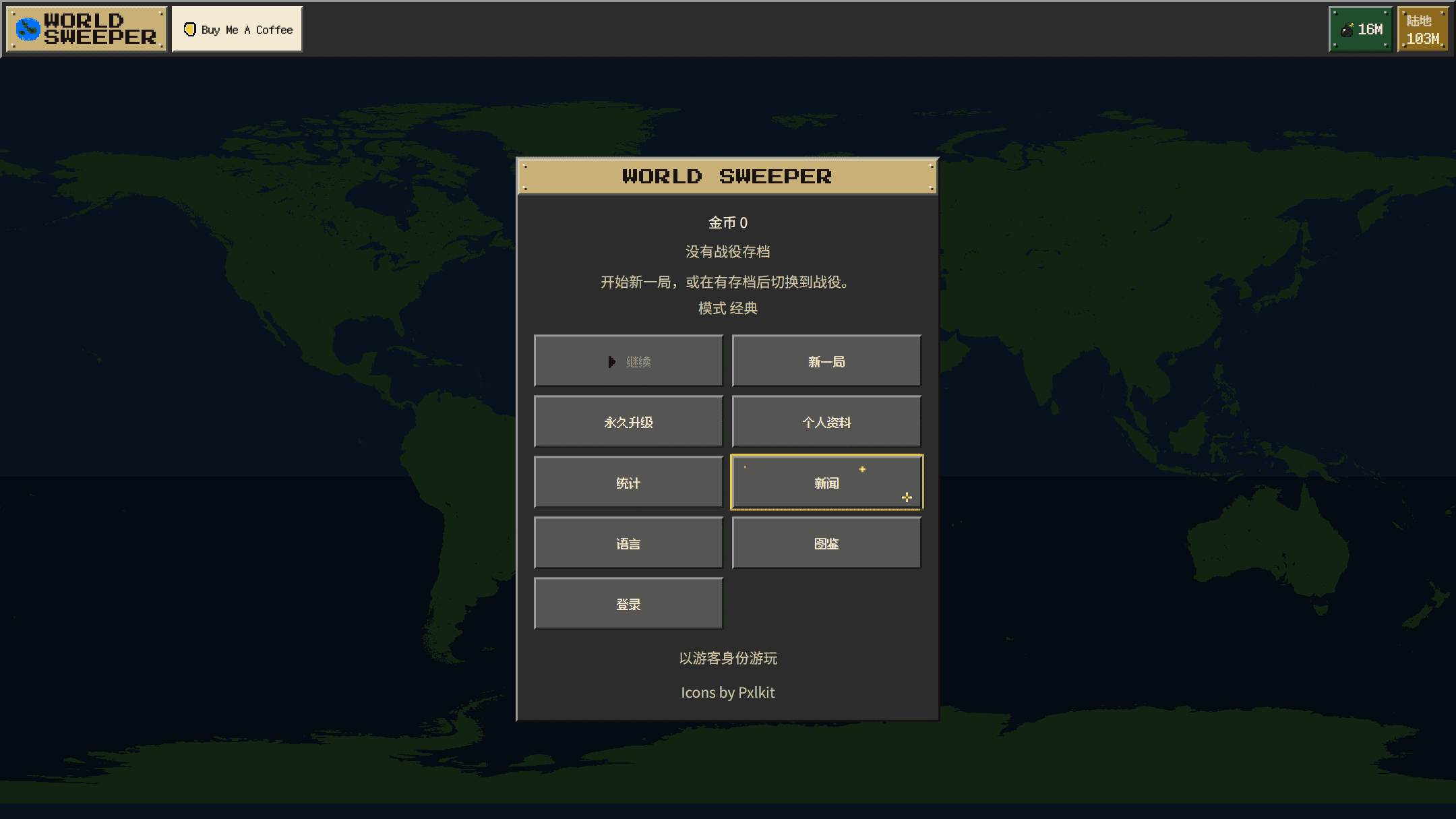The image size is (1456, 819).
Task: Click the 开始新一局 instruction text line
Action: [727, 282]
